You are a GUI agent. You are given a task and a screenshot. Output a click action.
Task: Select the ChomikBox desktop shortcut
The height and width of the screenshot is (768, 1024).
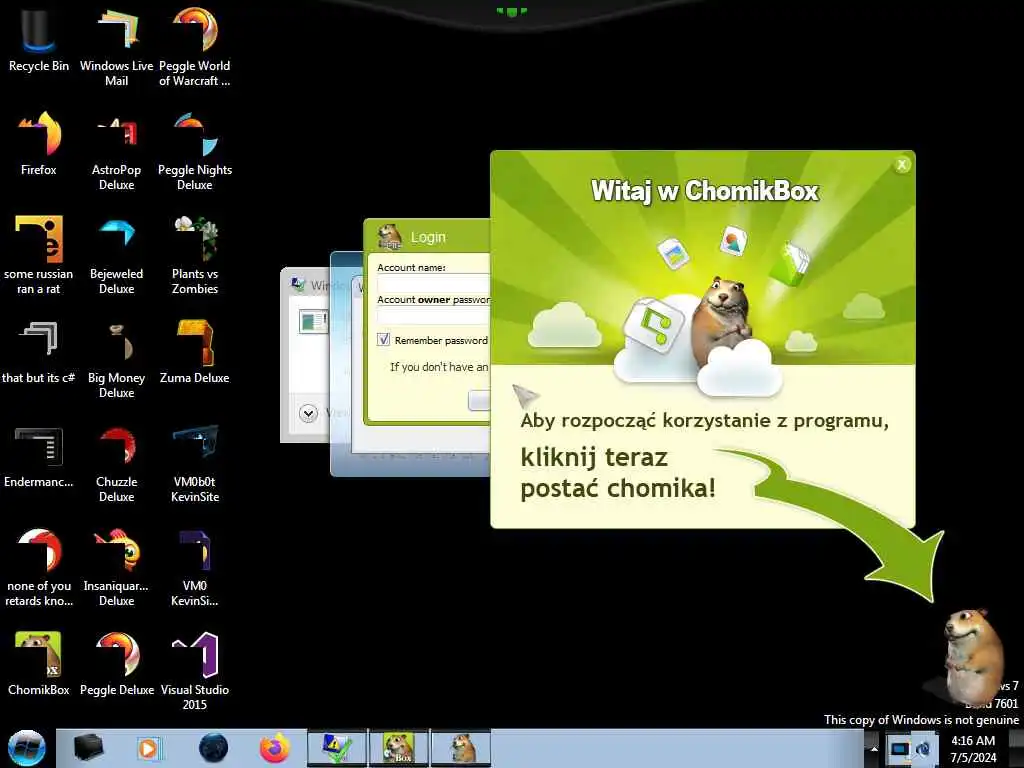click(39, 664)
